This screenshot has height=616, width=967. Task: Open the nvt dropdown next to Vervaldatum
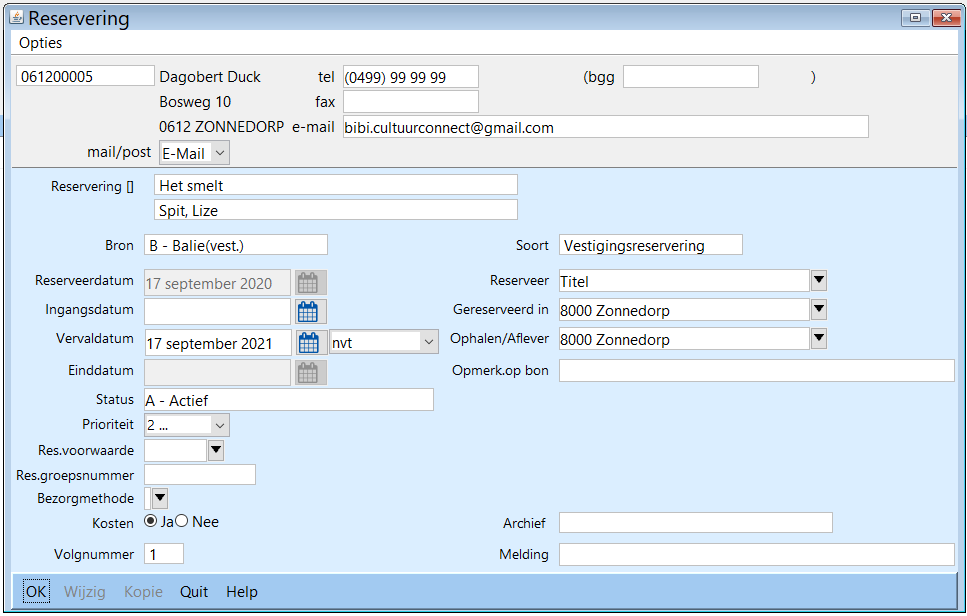tap(428, 342)
